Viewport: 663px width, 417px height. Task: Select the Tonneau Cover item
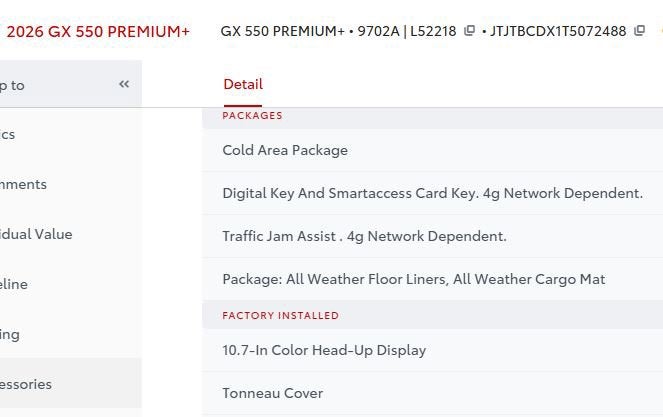tap(272, 393)
